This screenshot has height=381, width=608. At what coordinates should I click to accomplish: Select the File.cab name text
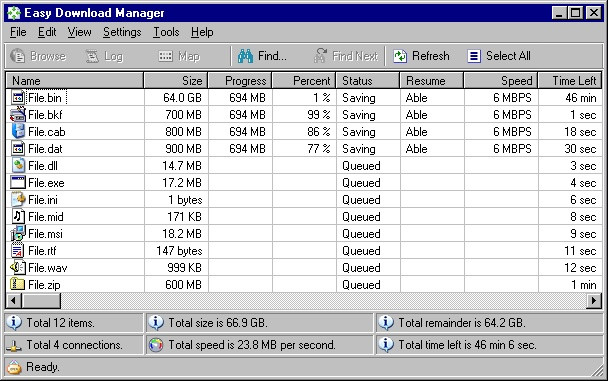(x=47, y=132)
